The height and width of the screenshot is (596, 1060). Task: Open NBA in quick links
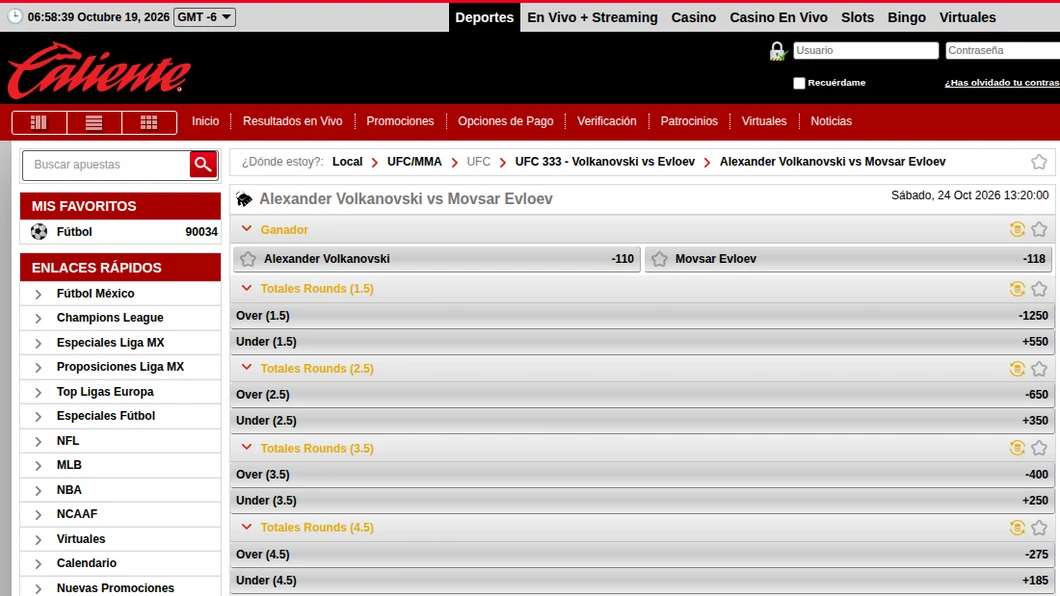coord(69,490)
